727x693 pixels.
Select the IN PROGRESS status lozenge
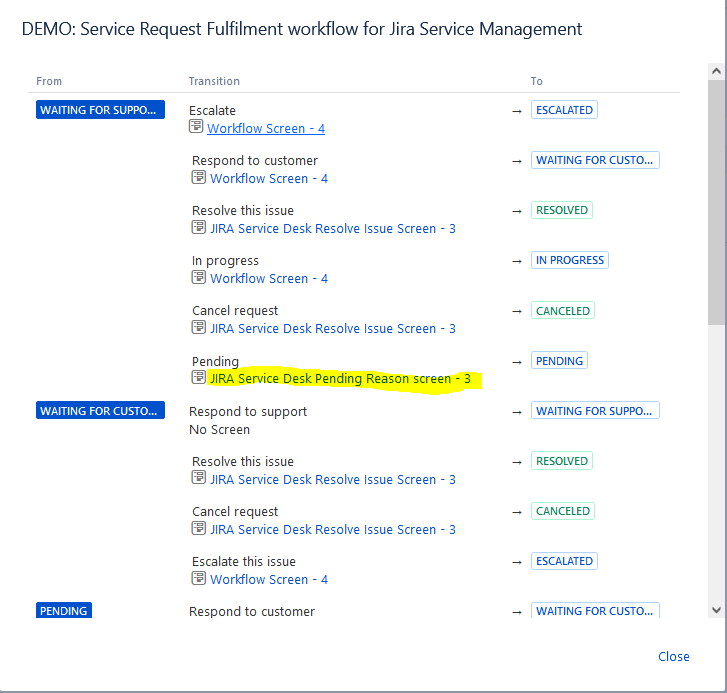pos(569,260)
